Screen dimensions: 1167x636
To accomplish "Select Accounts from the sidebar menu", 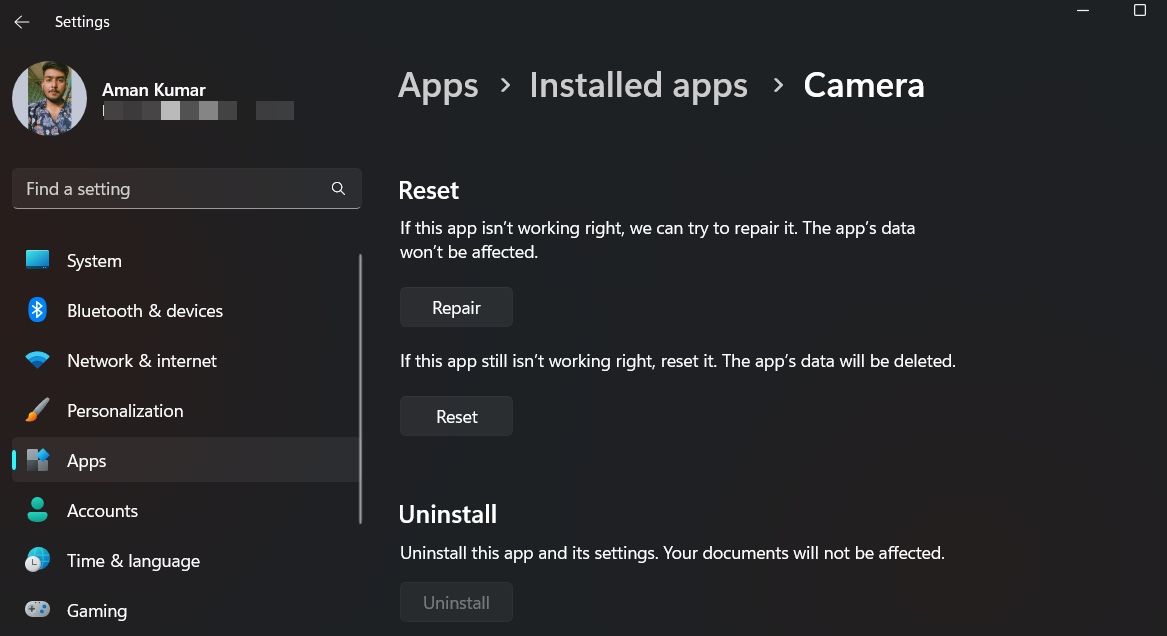I will click(x=102, y=510).
